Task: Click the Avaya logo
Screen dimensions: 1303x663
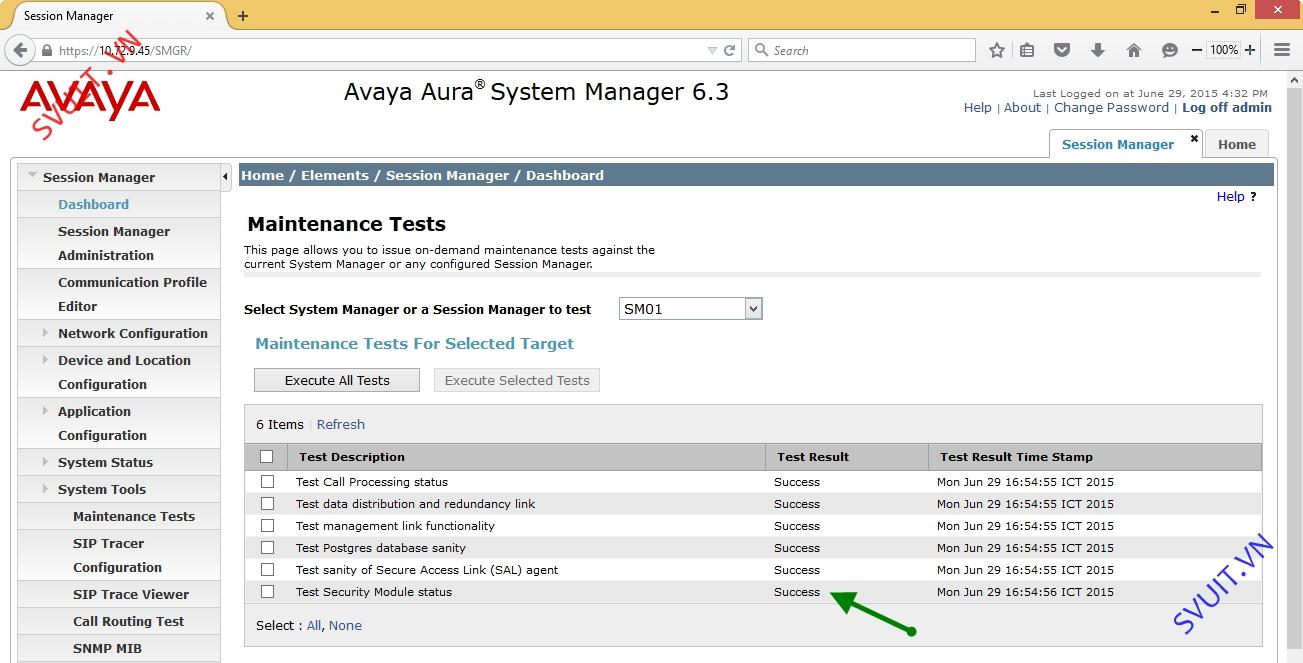Action: pyautogui.click(x=90, y=99)
